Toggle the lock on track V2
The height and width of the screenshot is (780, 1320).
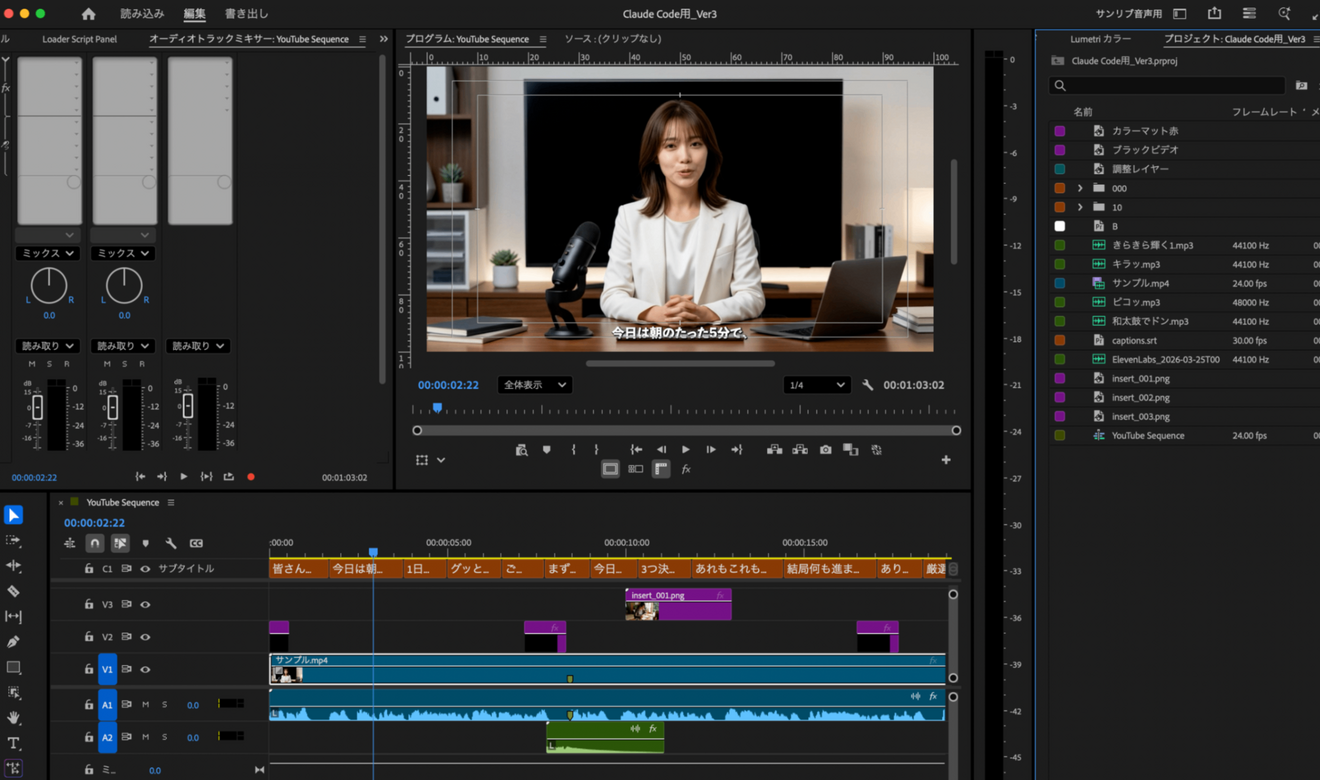[x=89, y=637]
